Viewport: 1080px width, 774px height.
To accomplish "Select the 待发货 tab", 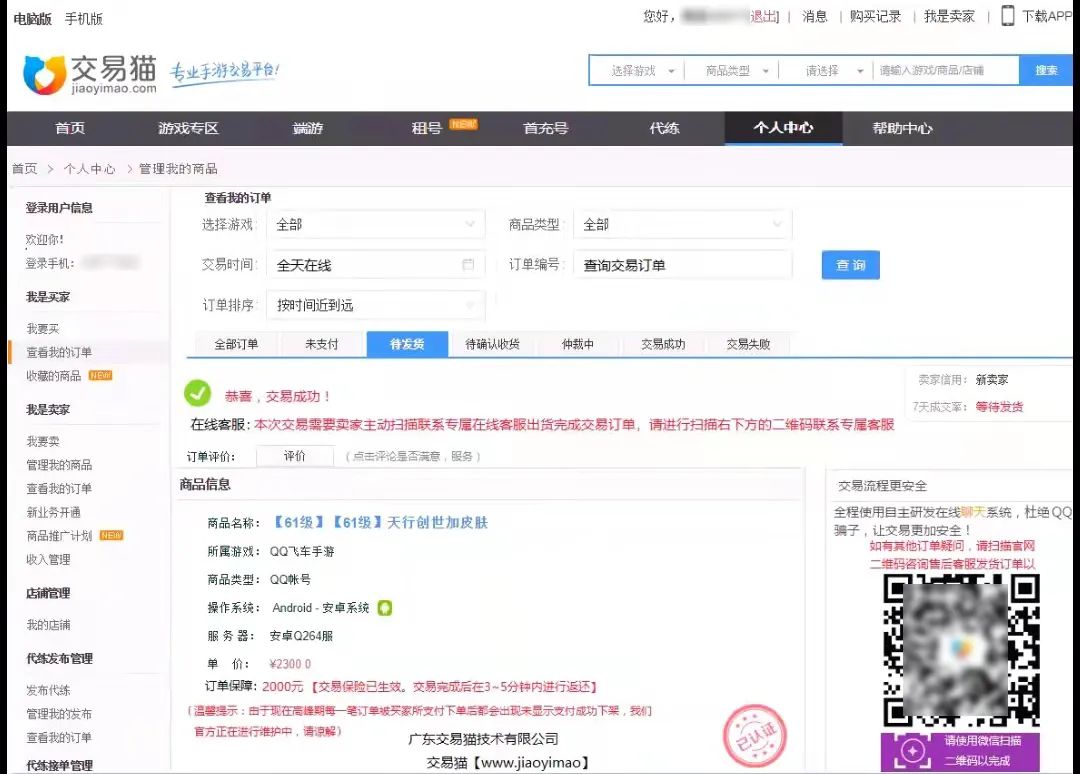I will coord(407,344).
